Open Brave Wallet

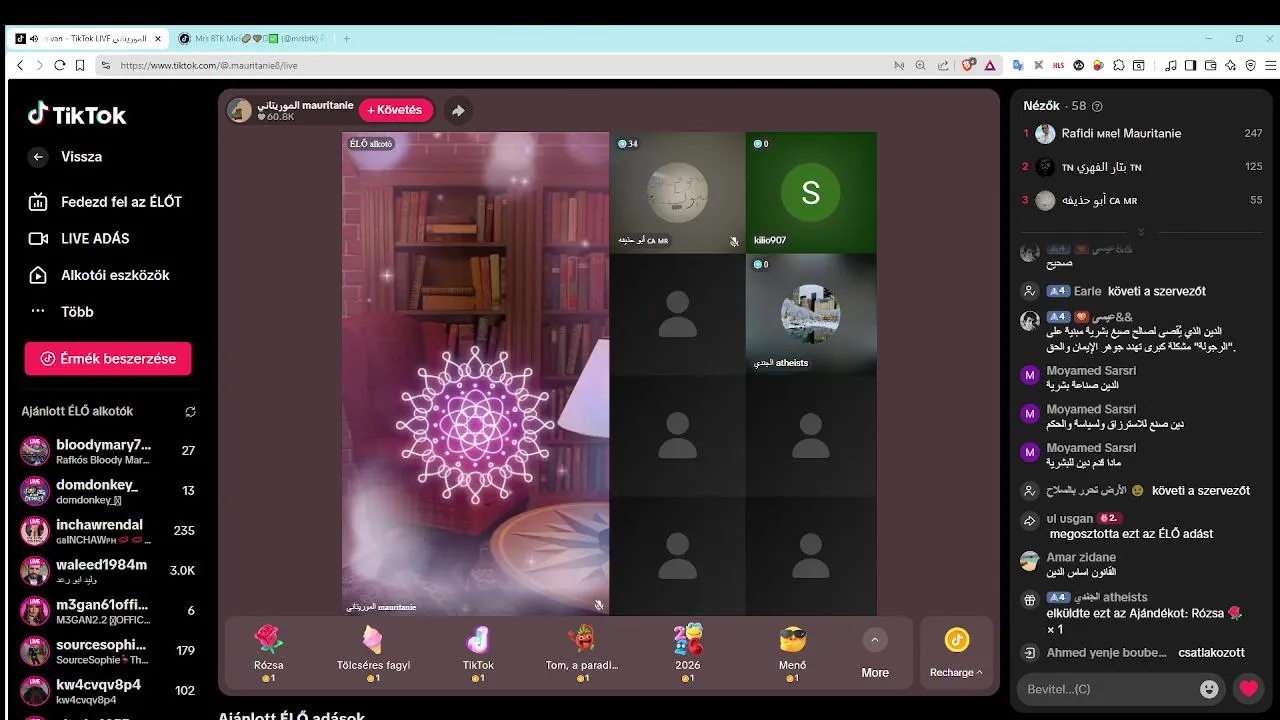(x=1210, y=65)
